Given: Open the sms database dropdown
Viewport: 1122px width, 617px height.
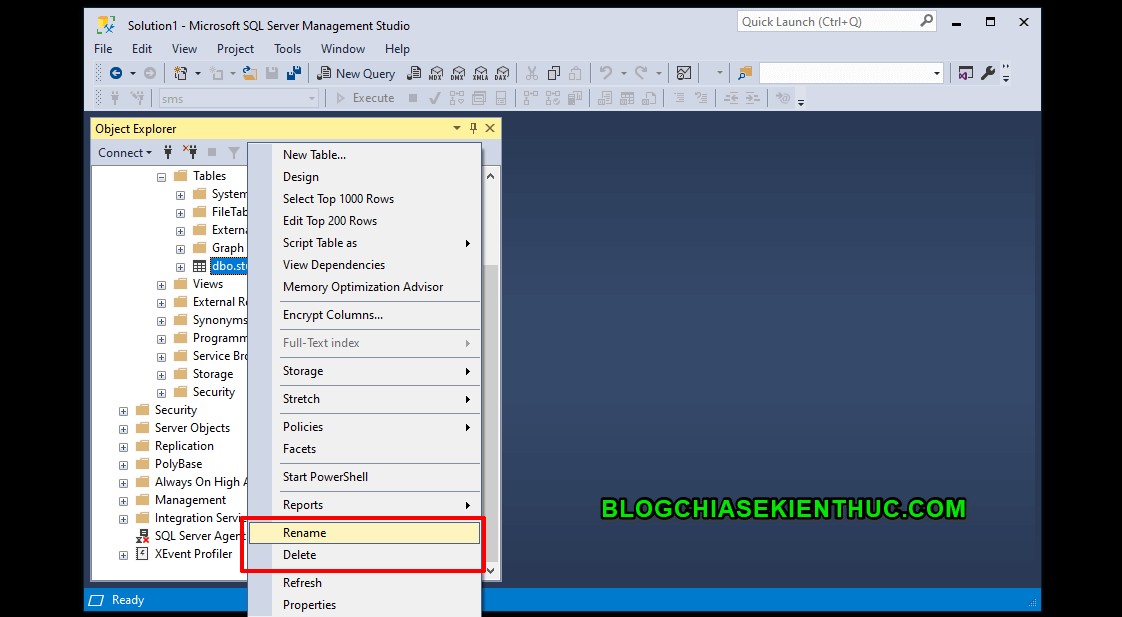Looking at the screenshot, I should (313, 97).
